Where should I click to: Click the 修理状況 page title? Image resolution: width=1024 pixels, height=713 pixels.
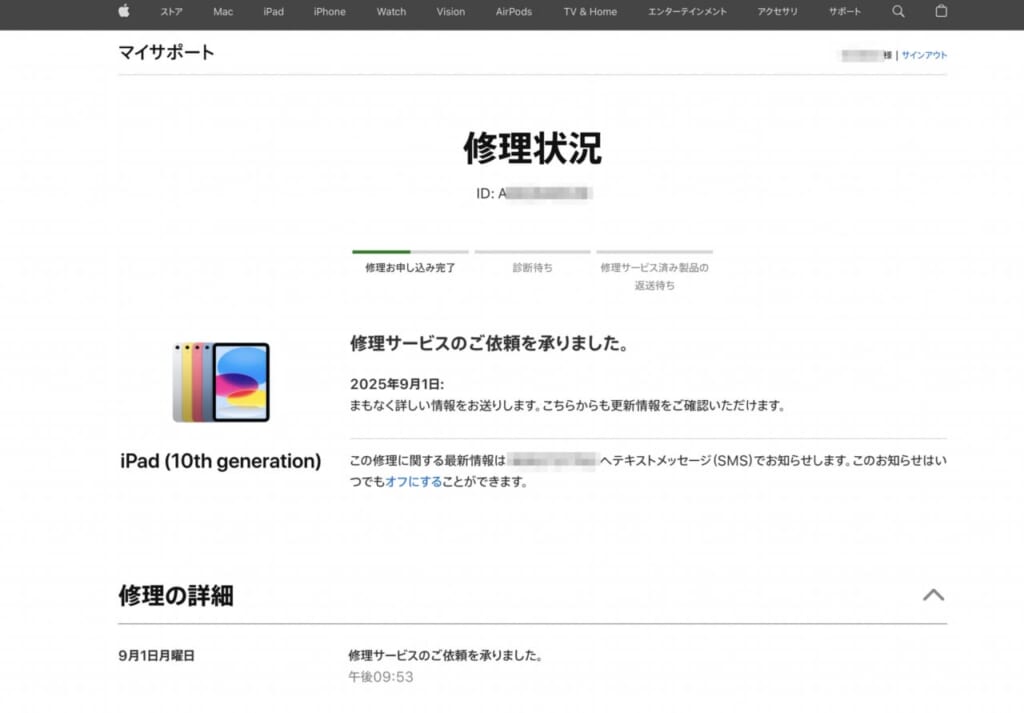coord(532,148)
